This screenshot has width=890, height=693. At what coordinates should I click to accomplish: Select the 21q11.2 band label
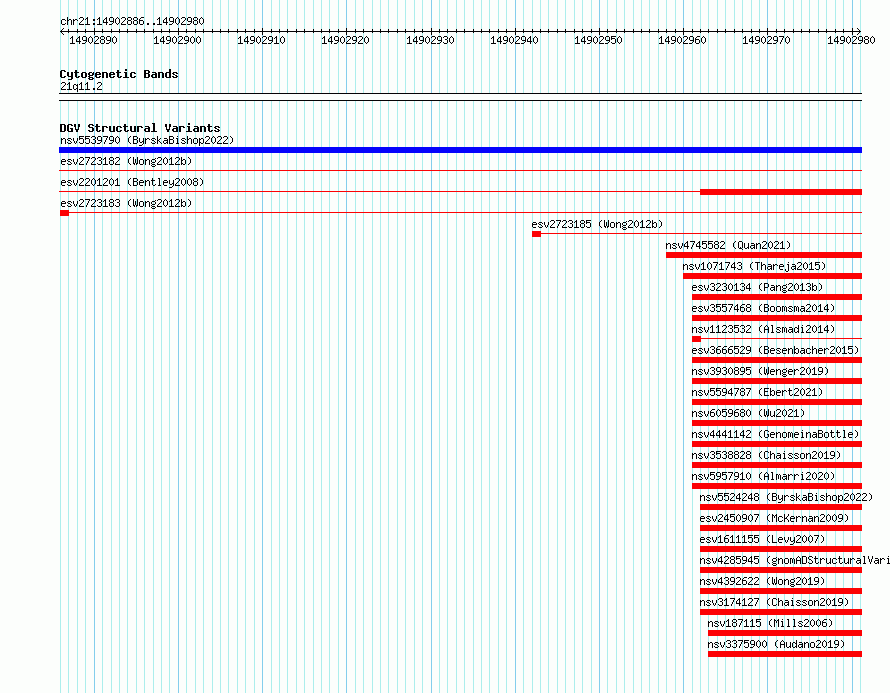(81, 86)
